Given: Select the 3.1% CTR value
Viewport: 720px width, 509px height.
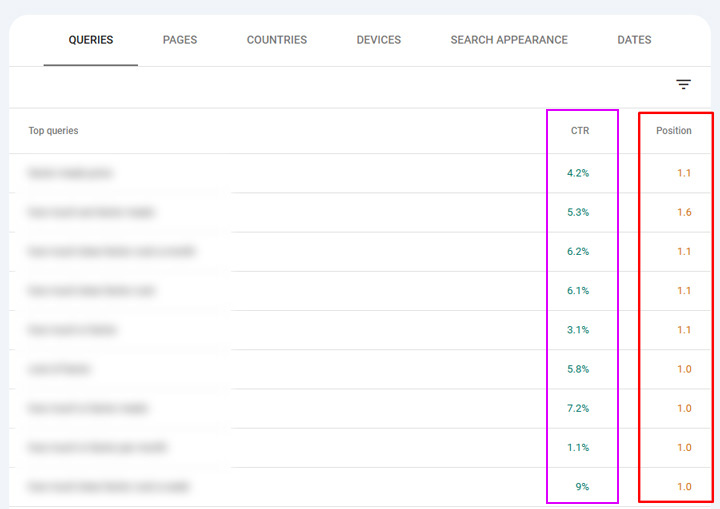Looking at the screenshot, I should [578, 330].
